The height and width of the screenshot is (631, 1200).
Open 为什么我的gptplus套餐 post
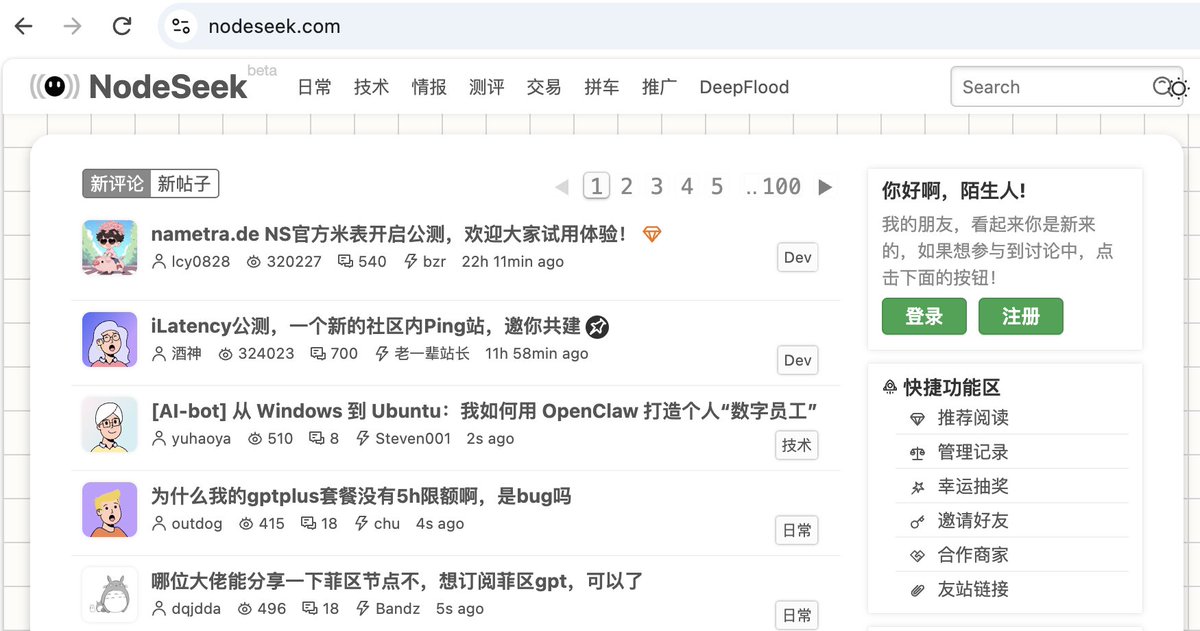tap(361, 496)
